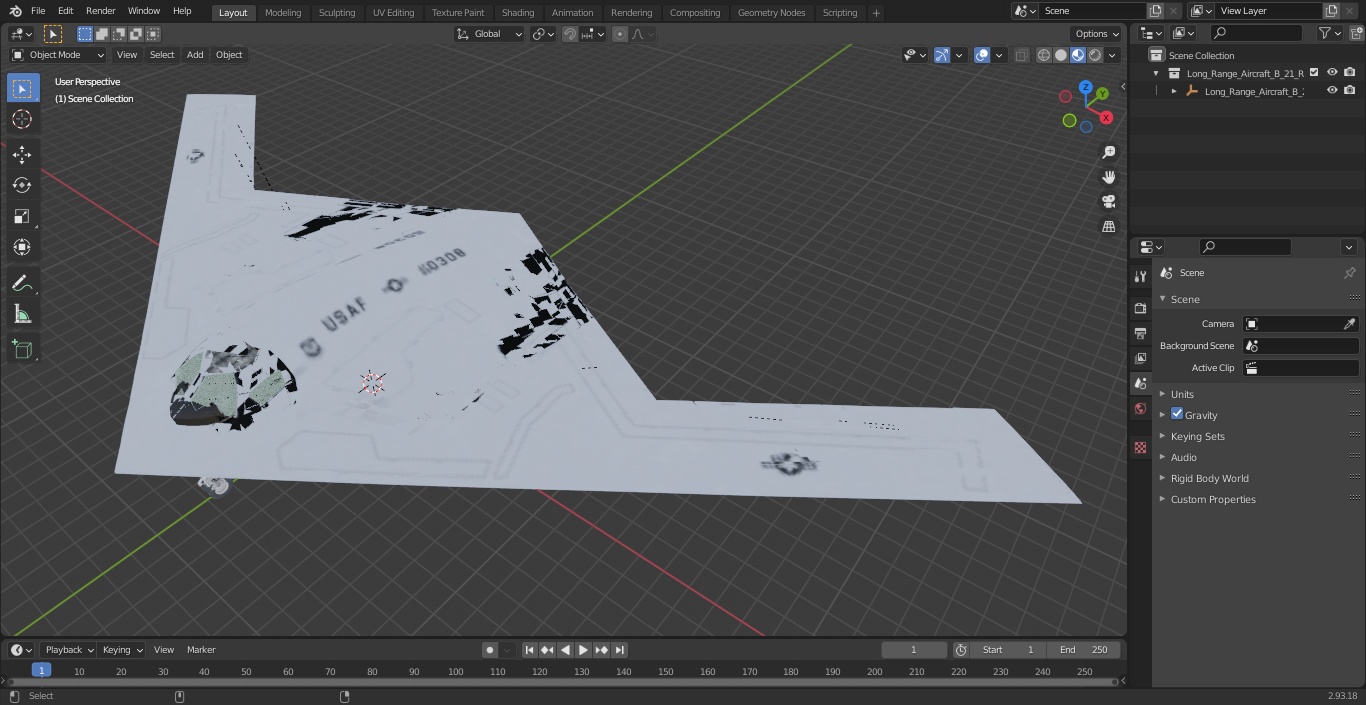The height and width of the screenshot is (705, 1366).
Task: Open the Object Mode dropdown
Action: coord(58,55)
